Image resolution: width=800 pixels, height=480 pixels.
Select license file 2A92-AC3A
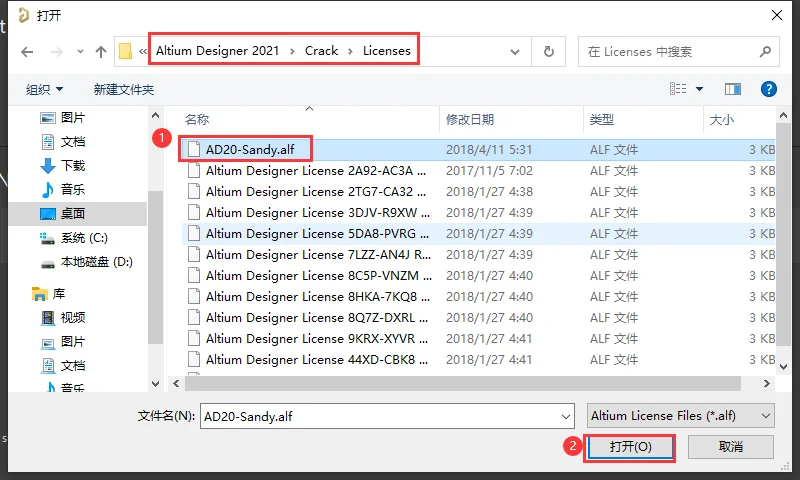(x=478, y=170)
